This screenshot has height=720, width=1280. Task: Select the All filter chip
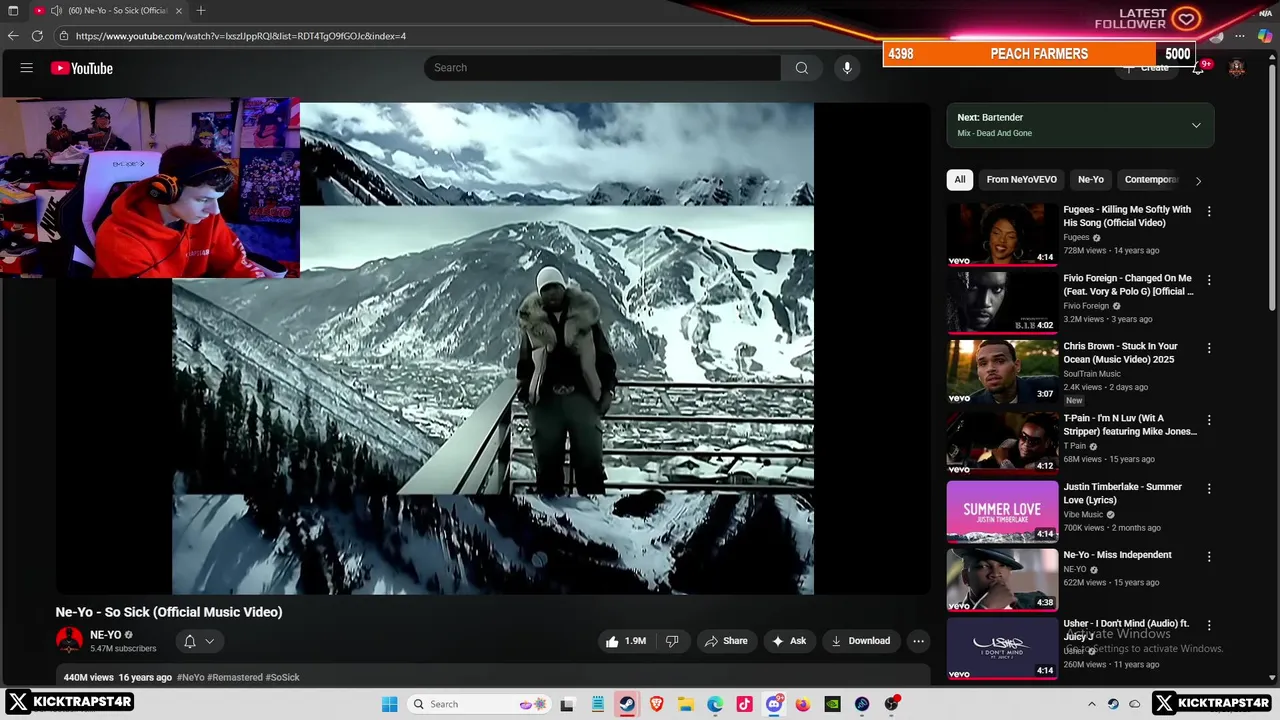pos(960,180)
